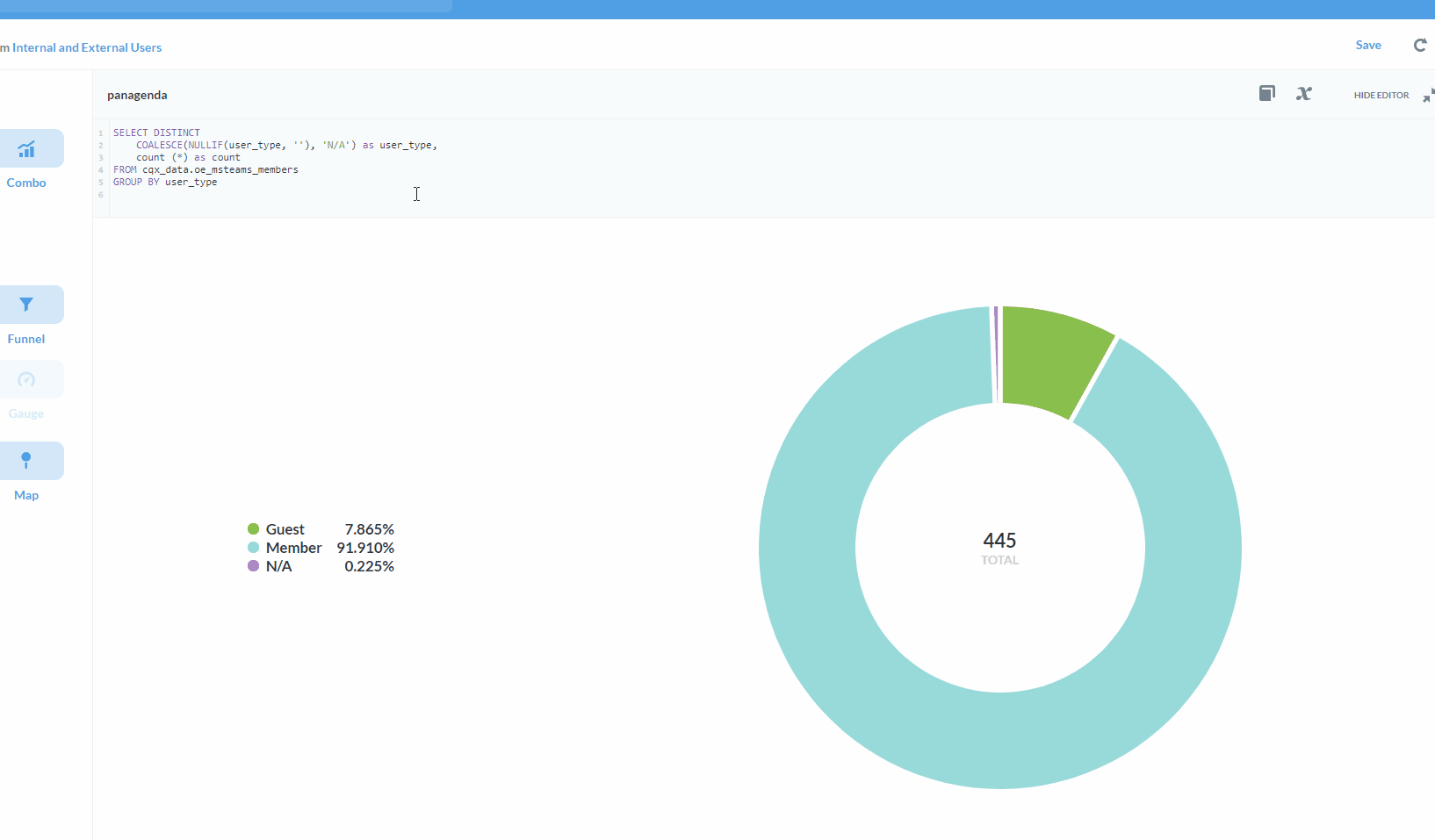Toggle the Guest series in the legend

tap(283, 529)
